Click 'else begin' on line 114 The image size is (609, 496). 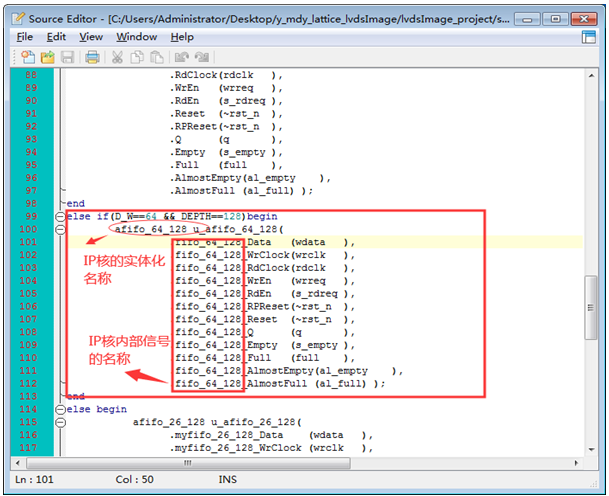tap(96, 409)
